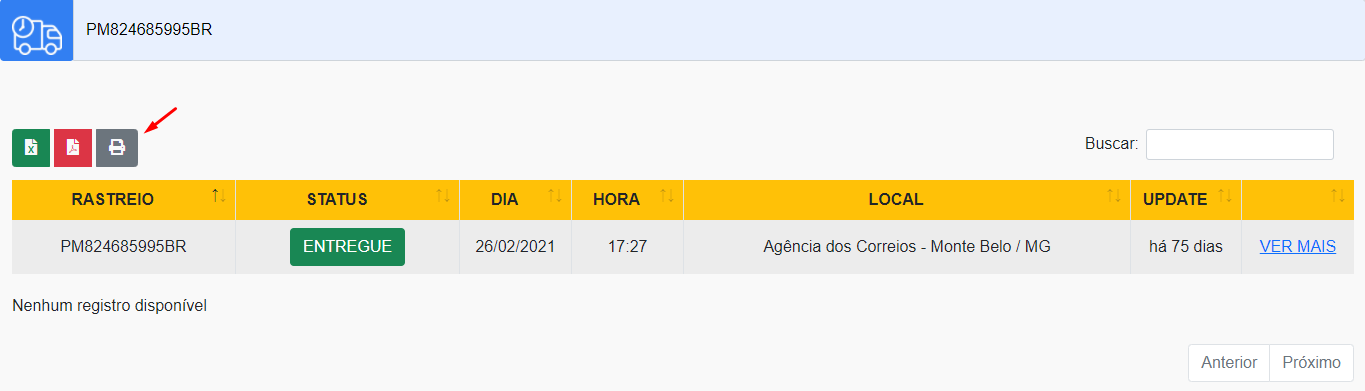The width and height of the screenshot is (1365, 391).
Task: Open the VER MAIS link
Action: click(1298, 246)
